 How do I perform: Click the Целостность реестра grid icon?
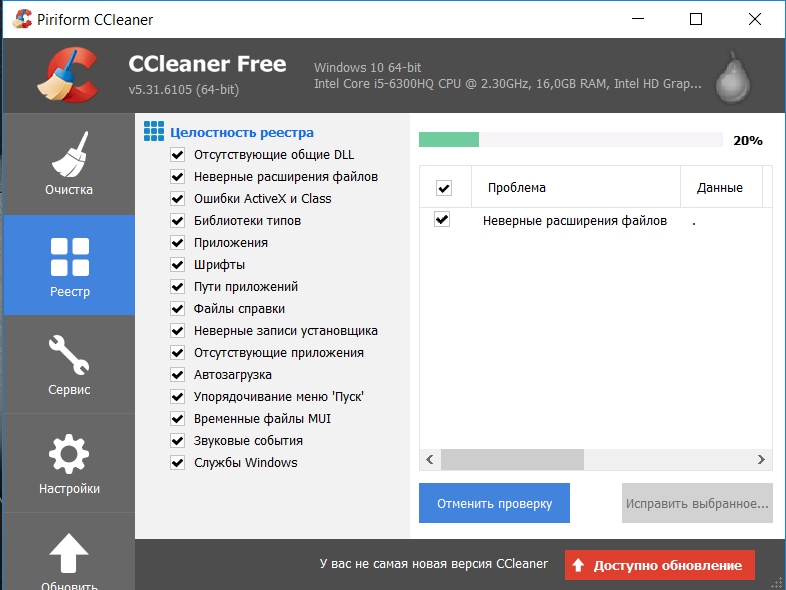coord(154,131)
